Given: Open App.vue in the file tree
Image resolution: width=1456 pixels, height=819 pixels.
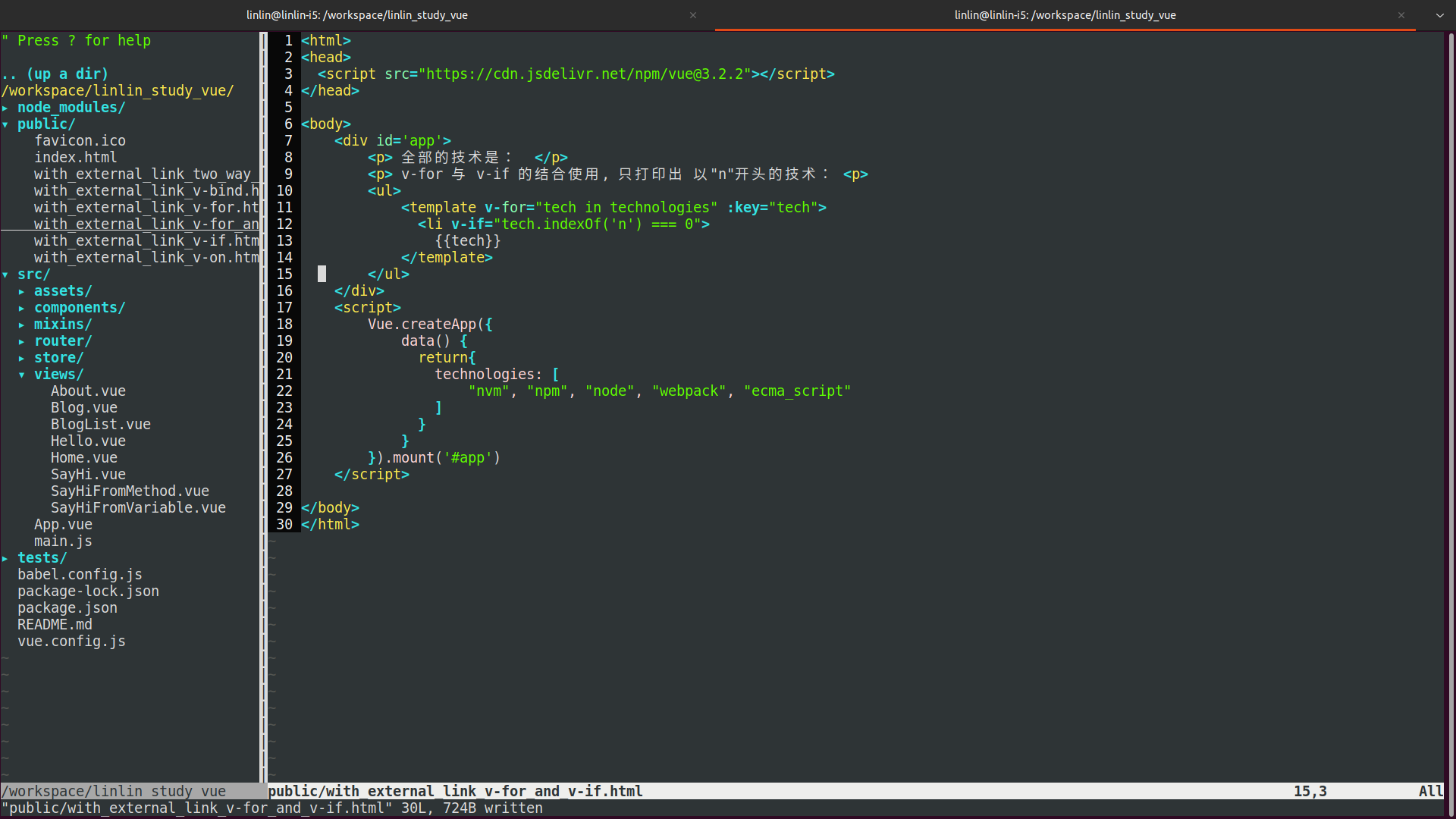Looking at the screenshot, I should point(63,525).
